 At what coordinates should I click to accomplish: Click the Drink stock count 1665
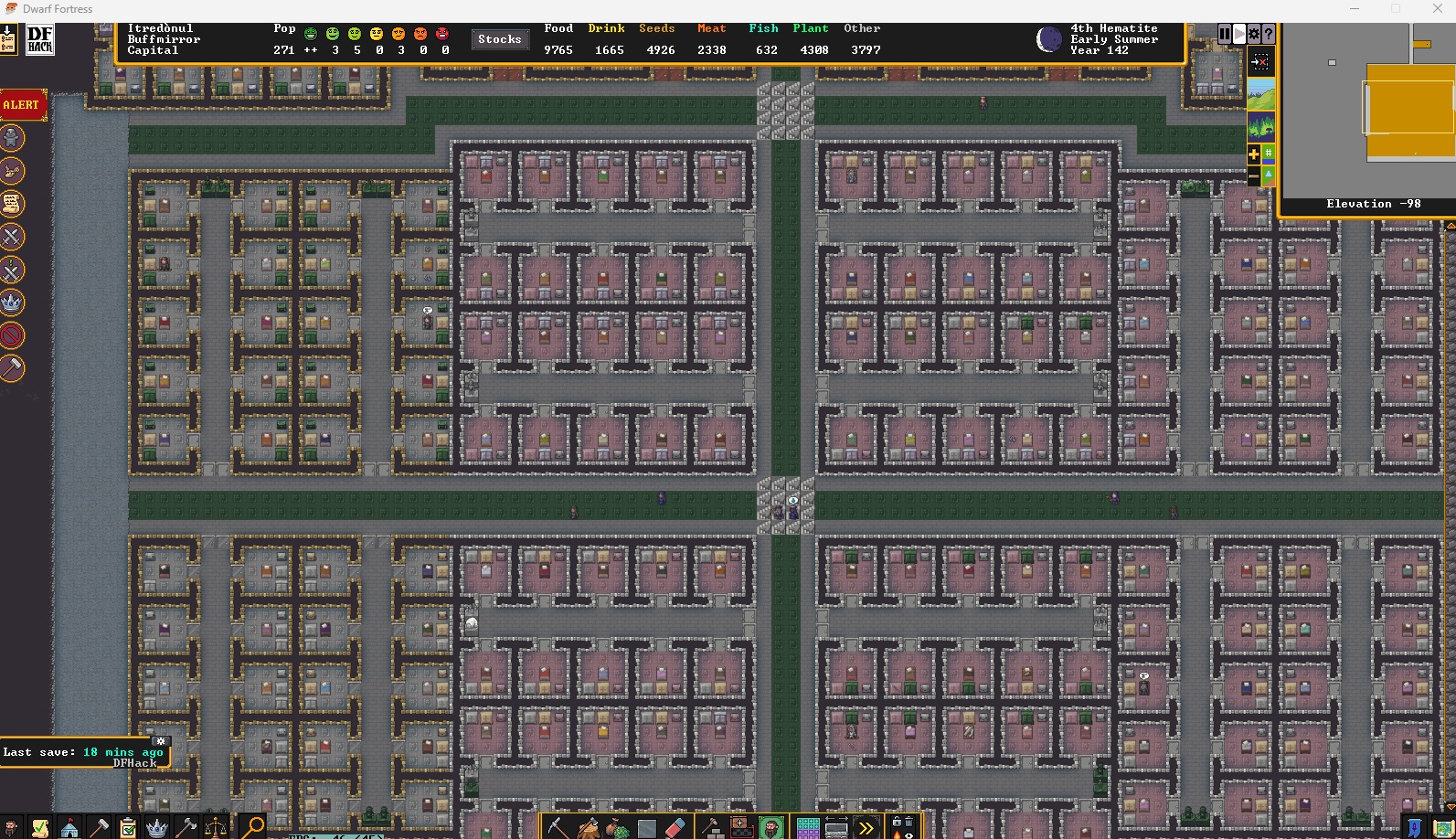(610, 50)
